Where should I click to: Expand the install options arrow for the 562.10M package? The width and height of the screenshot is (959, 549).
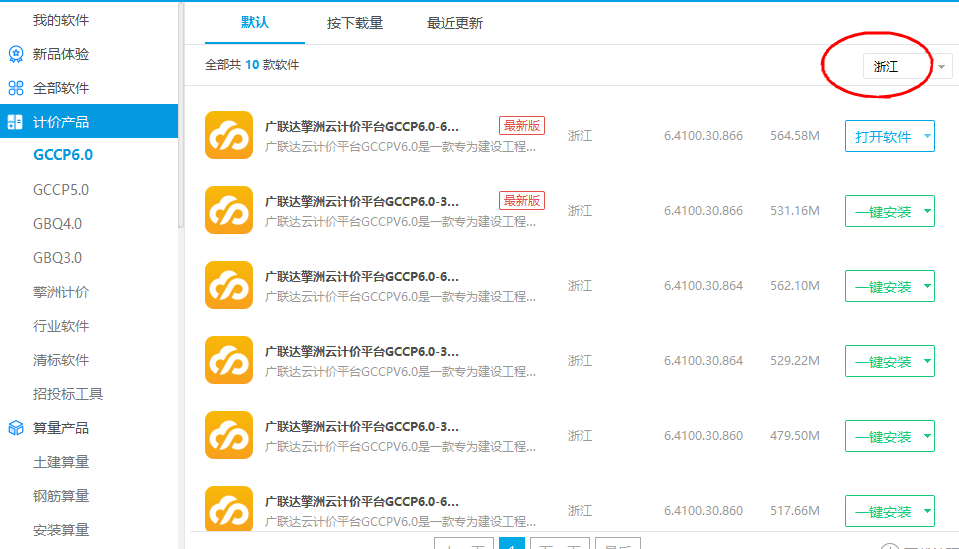click(927, 286)
